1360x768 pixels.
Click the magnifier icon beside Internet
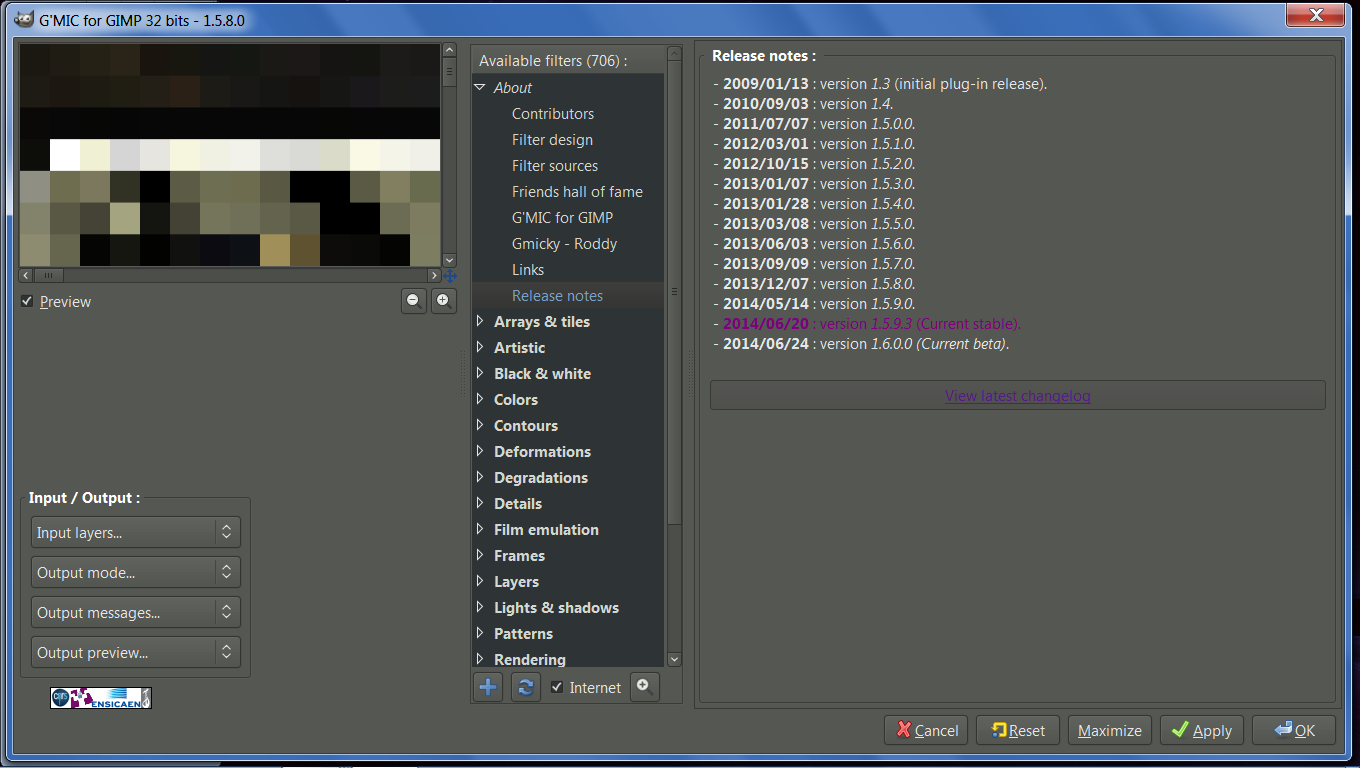point(645,687)
